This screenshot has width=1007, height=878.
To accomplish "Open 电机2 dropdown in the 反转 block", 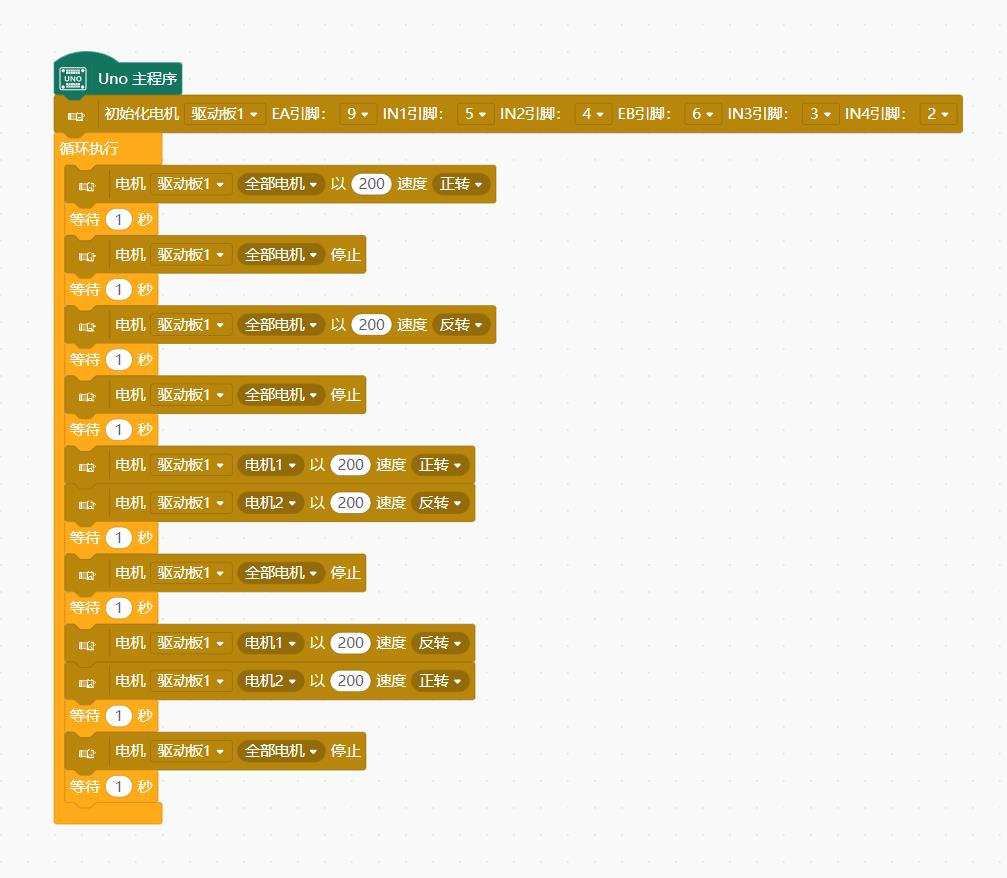I will [x=270, y=502].
